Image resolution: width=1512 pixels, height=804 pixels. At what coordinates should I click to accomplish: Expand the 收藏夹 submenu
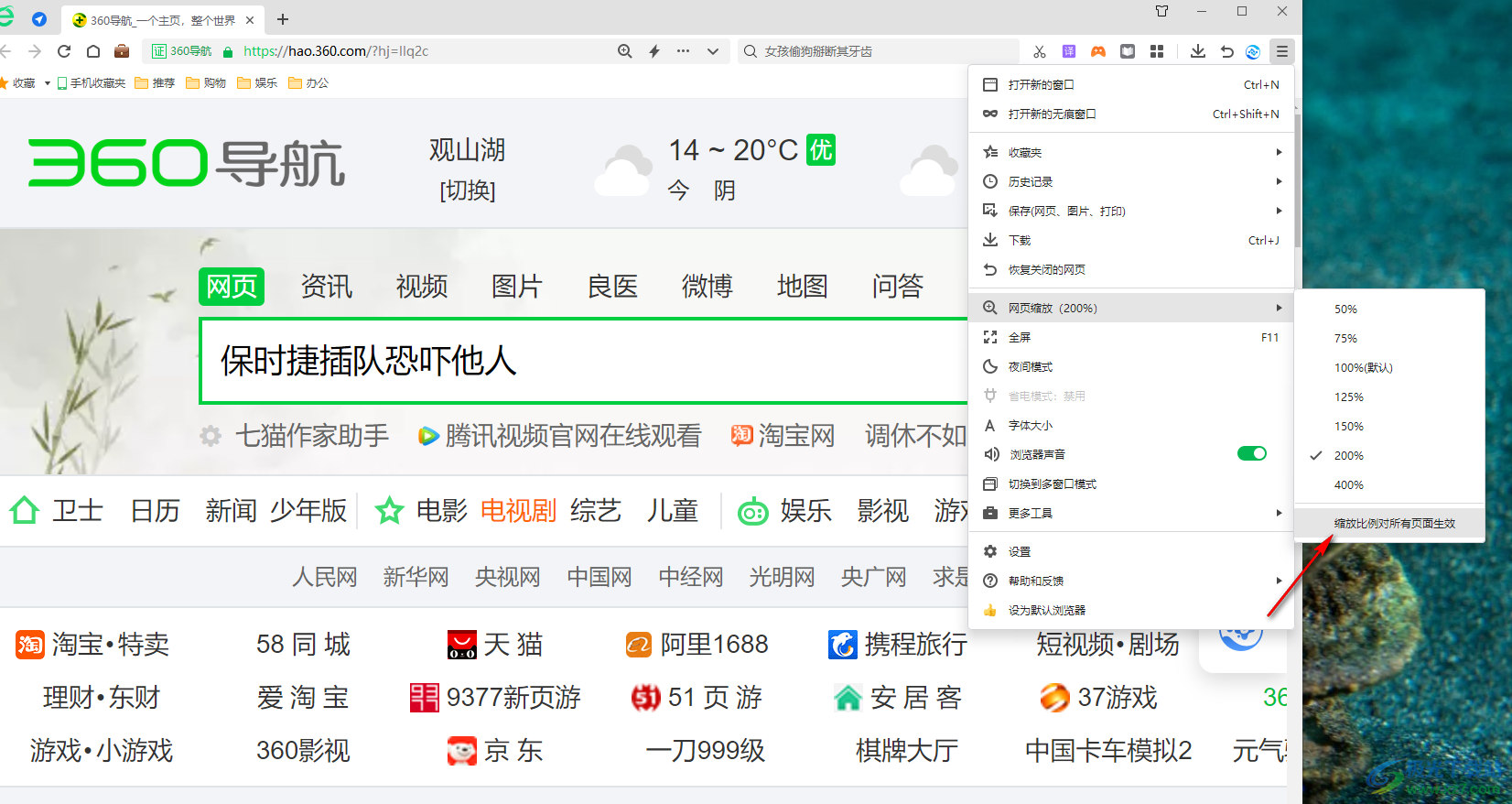1130,153
